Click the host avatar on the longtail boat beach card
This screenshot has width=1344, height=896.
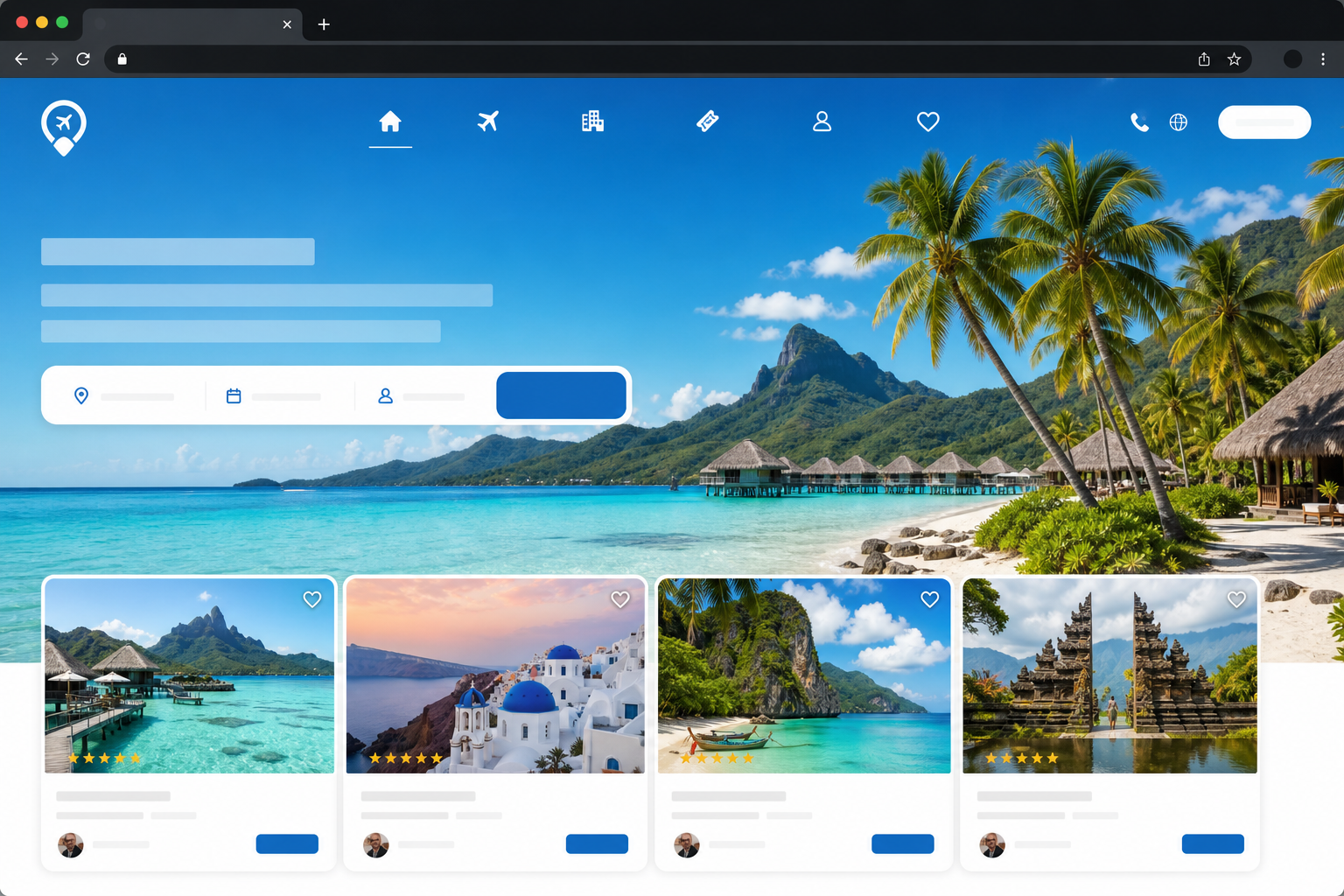687,845
